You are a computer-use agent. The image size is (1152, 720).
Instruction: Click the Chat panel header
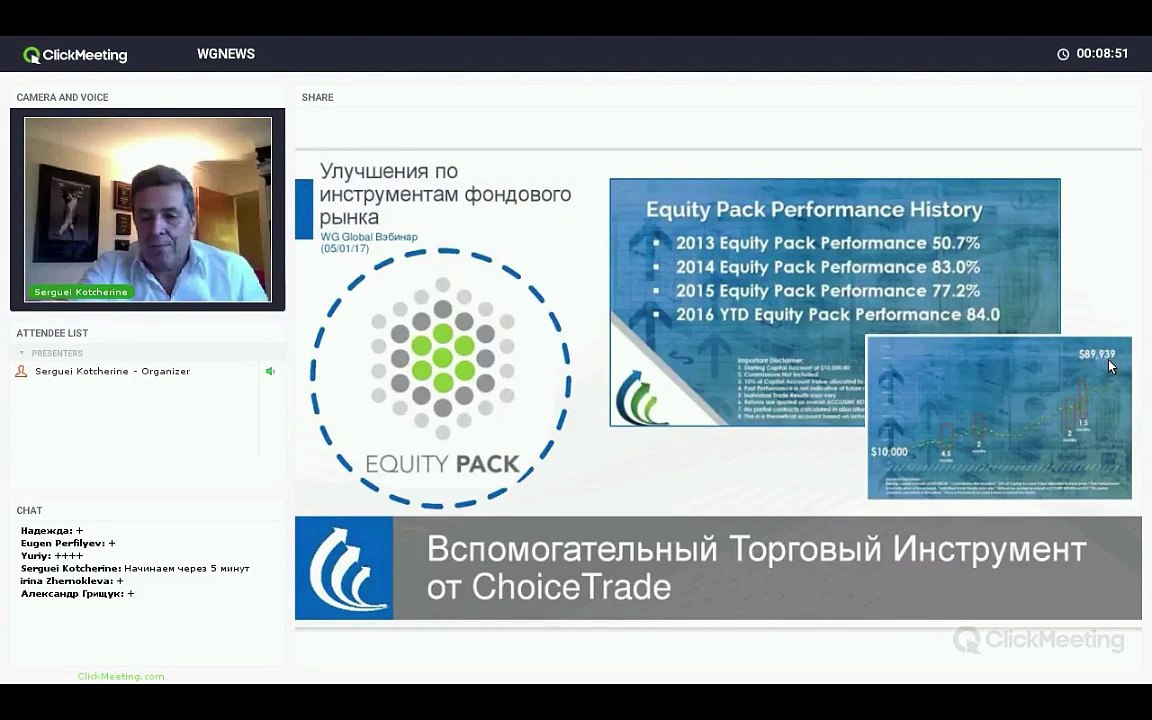pos(29,510)
